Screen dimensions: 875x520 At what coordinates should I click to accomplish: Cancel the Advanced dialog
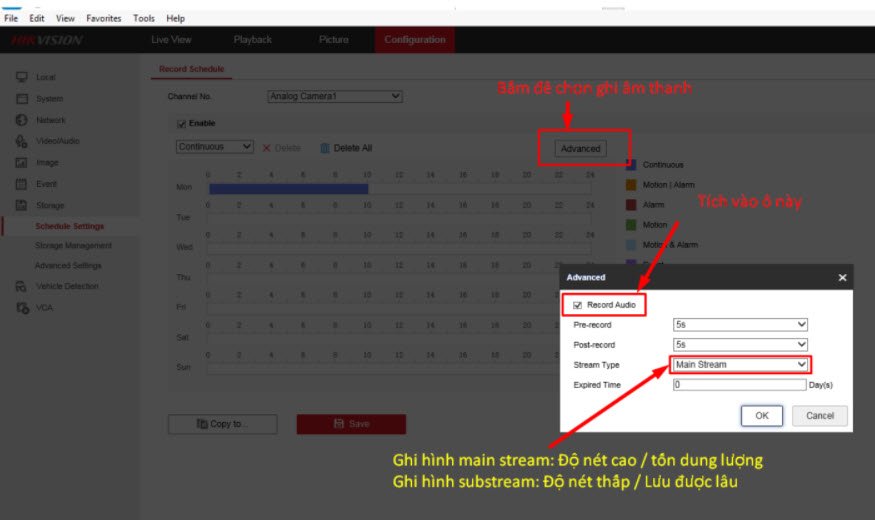[x=819, y=415]
